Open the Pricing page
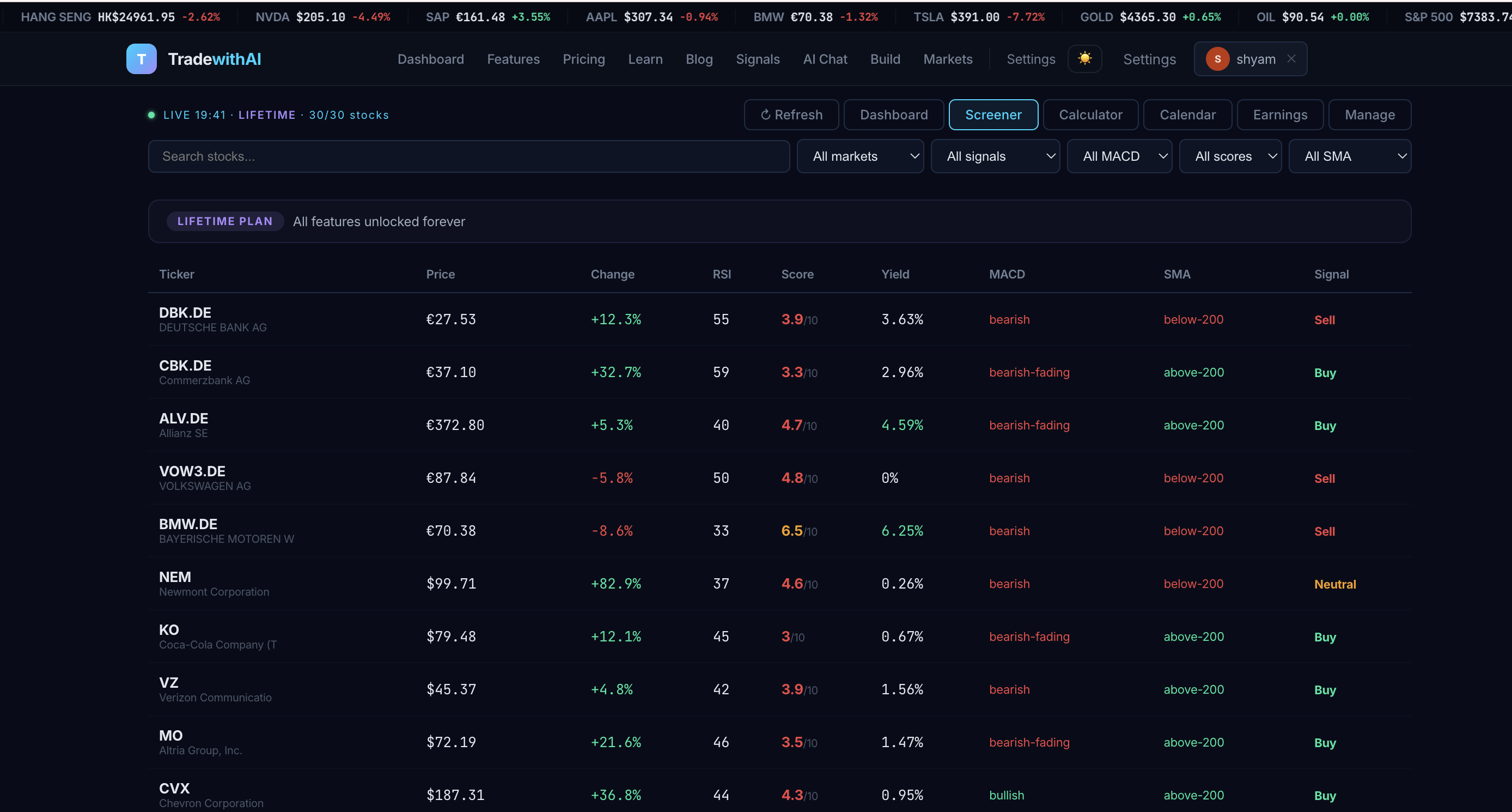Image resolution: width=1512 pixels, height=812 pixels. pyautogui.click(x=583, y=59)
